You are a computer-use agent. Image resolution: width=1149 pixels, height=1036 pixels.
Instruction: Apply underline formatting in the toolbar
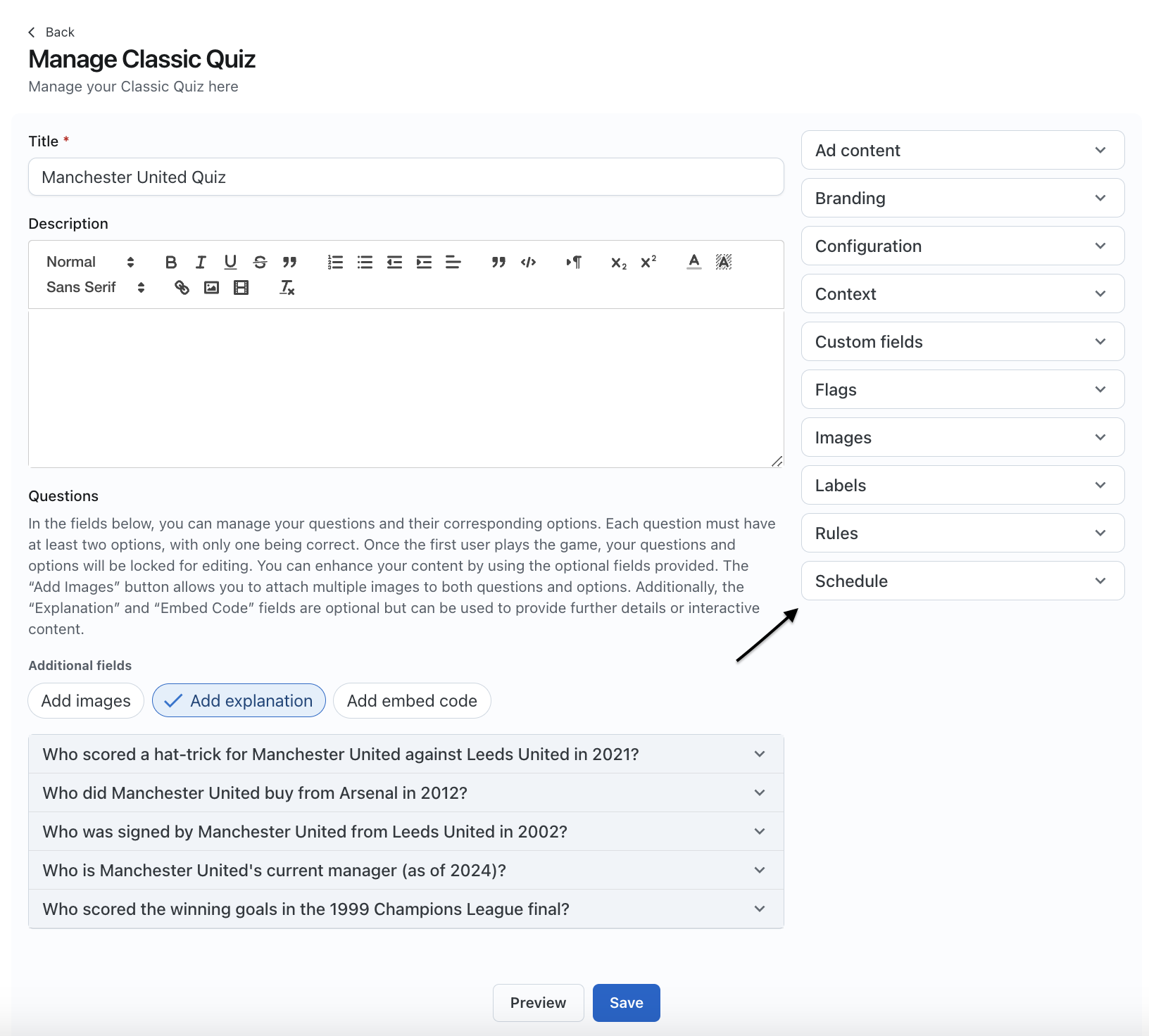click(230, 262)
